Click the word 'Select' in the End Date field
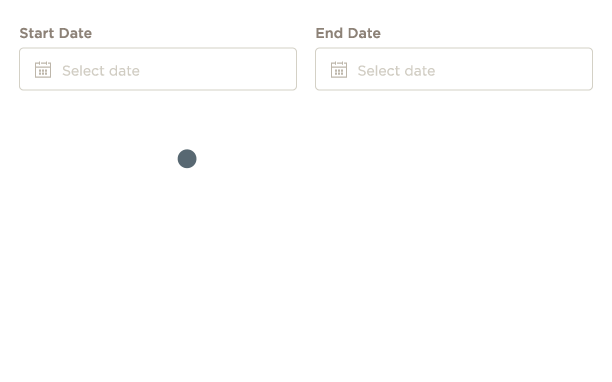This screenshot has width=612, height=382. point(379,71)
